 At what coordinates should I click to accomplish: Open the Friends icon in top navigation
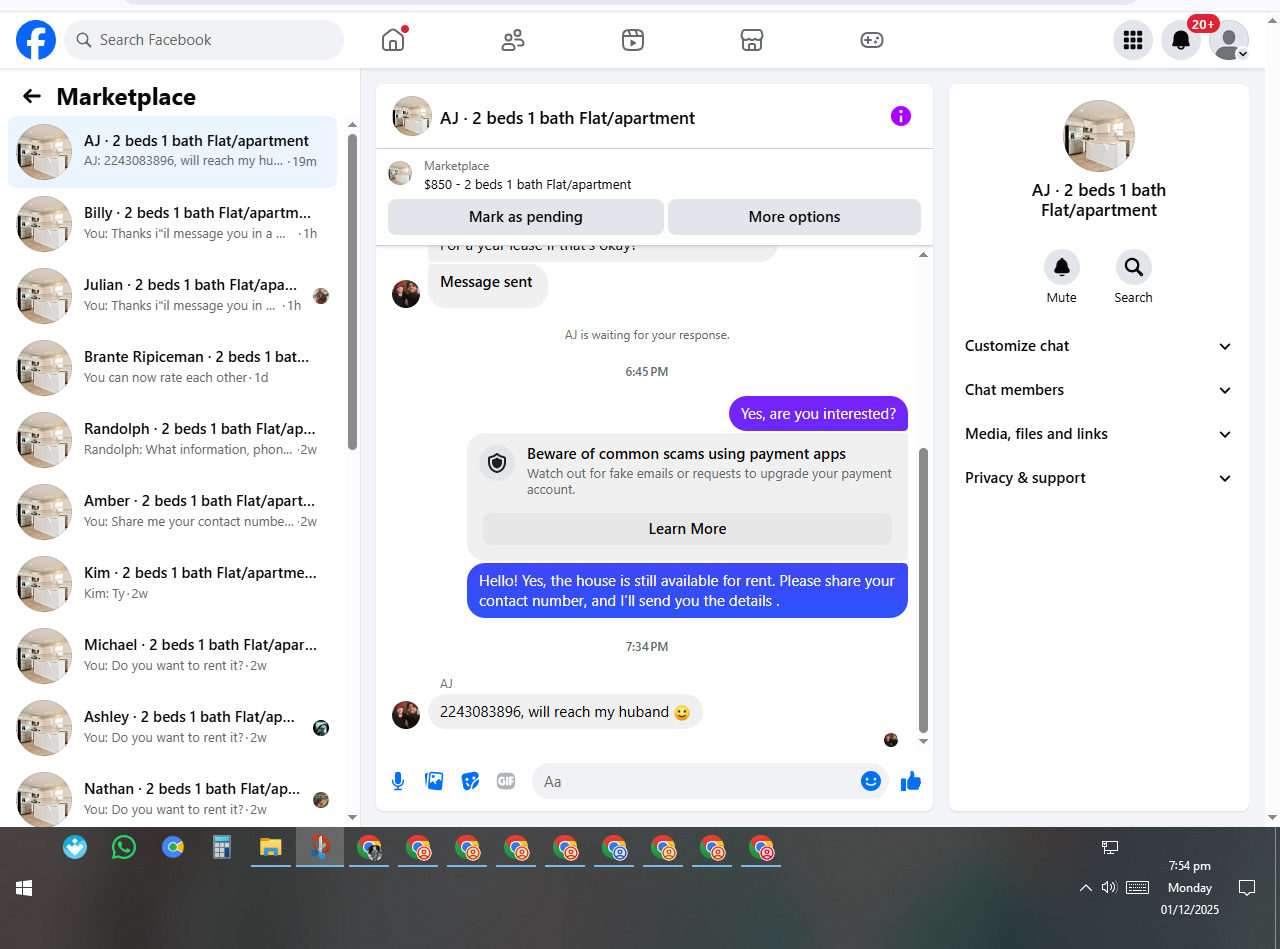513,40
